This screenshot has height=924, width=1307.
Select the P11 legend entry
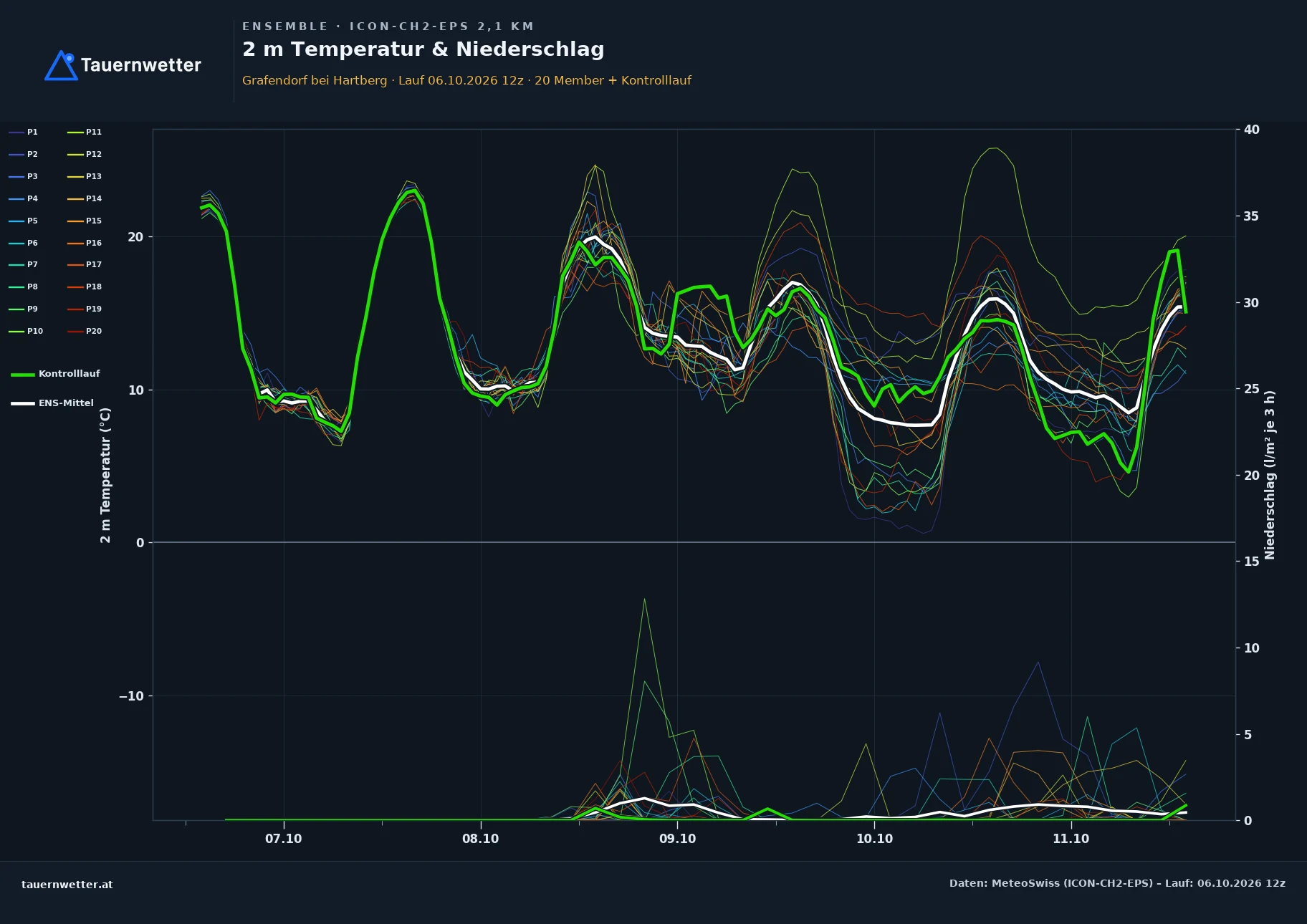click(85, 132)
